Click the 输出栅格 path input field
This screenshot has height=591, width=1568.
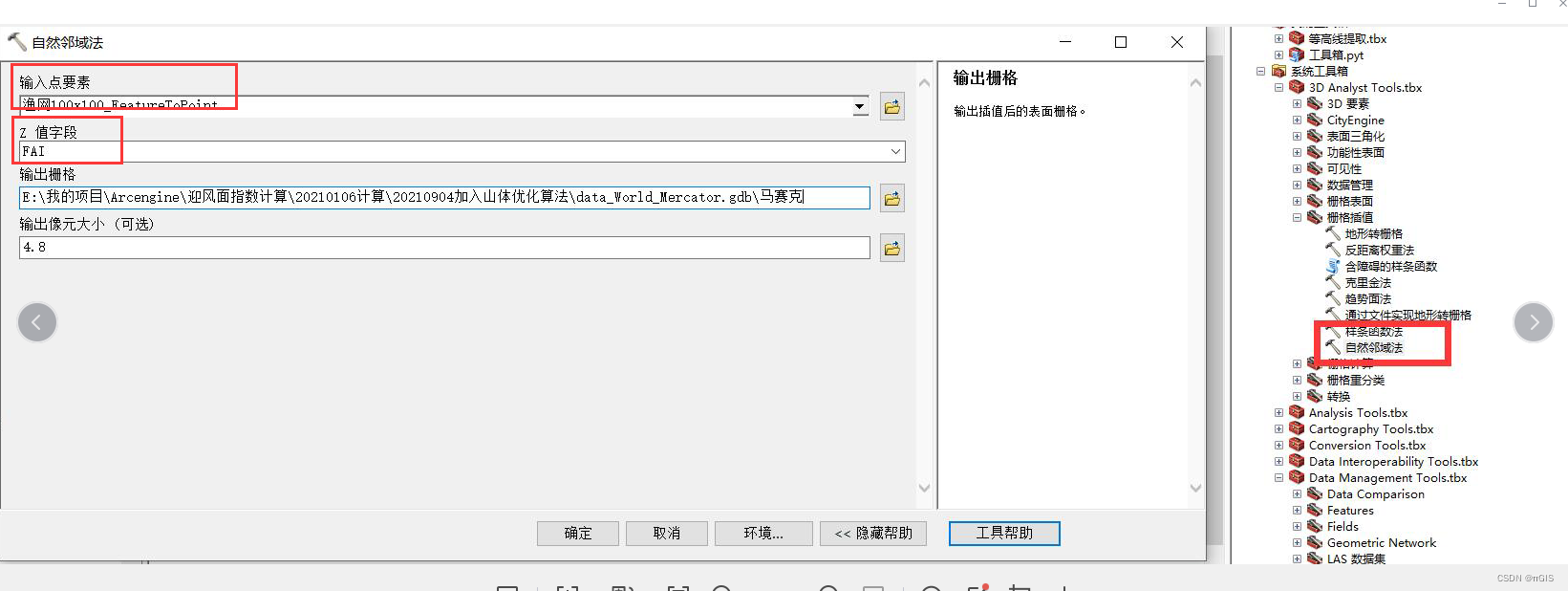tap(444, 198)
